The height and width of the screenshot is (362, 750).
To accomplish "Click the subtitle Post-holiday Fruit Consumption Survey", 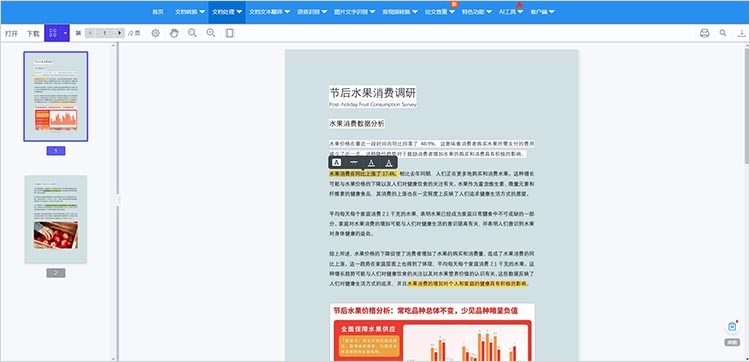I will (x=373, y=104).
